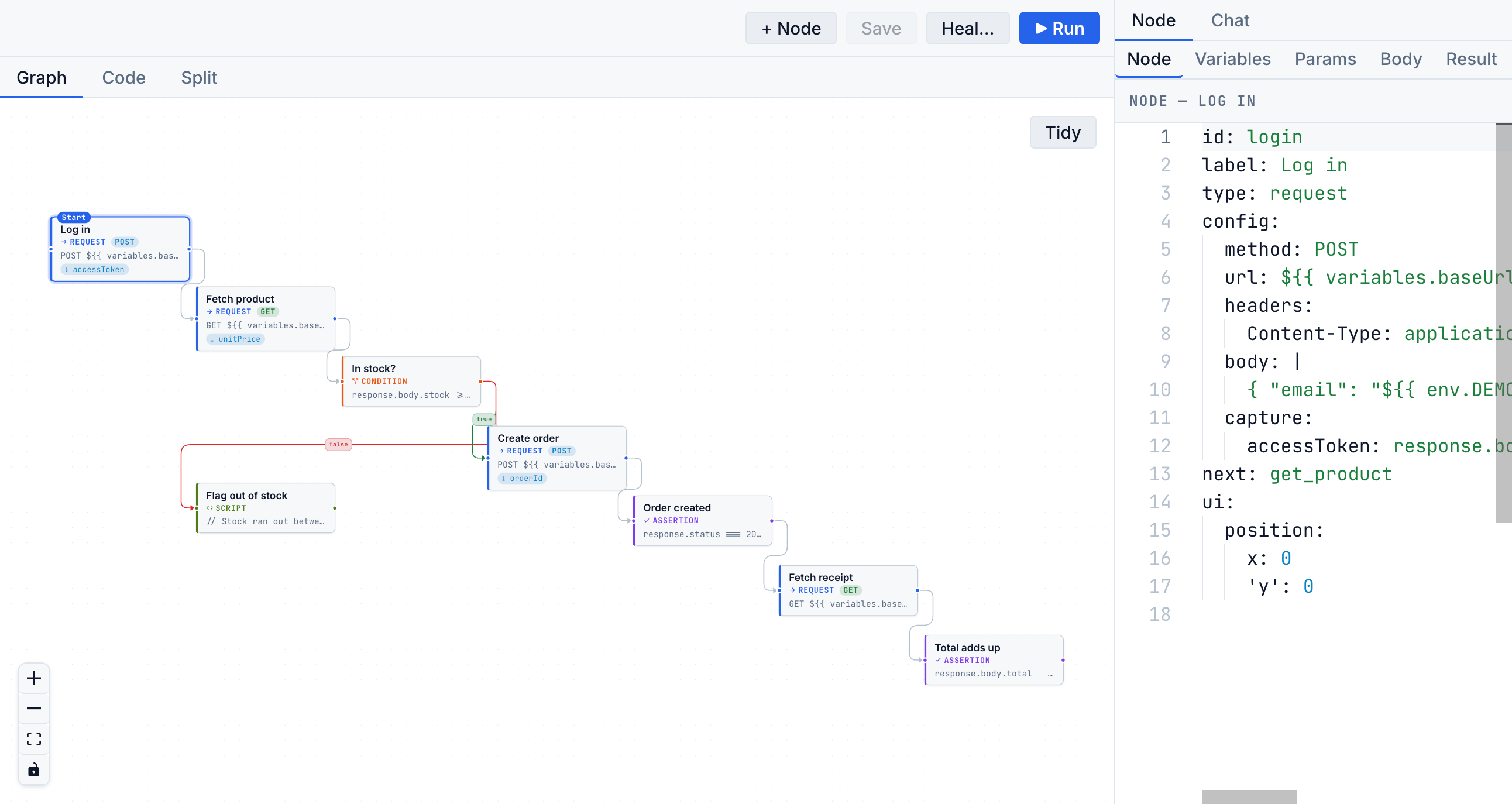
Task: Click the GET badge on Fetch receipt
Action: [851, 590]
